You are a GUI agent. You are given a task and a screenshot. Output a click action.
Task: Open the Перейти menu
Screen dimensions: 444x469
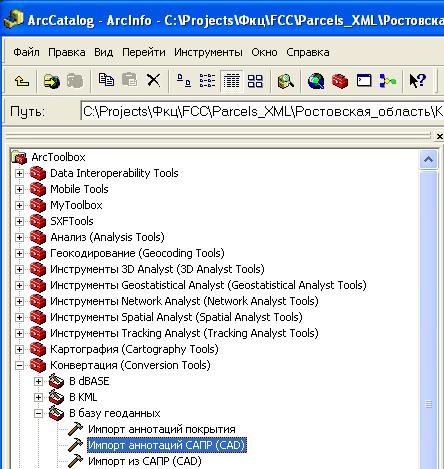144,52
